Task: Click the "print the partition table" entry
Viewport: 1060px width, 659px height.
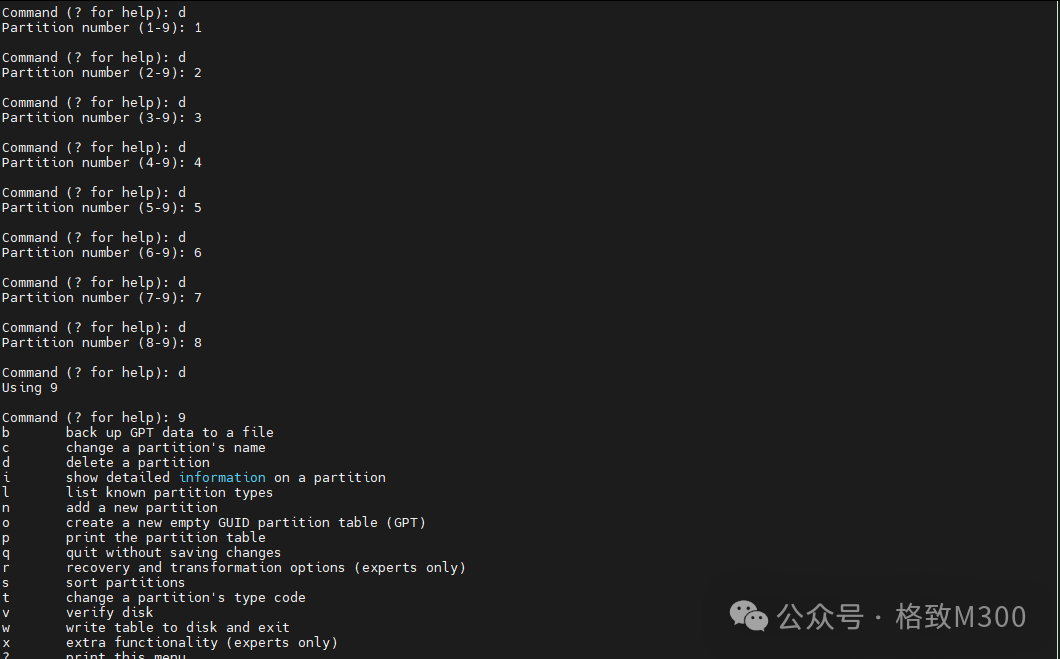Action: pyautogui.click(x=165, y=537)
